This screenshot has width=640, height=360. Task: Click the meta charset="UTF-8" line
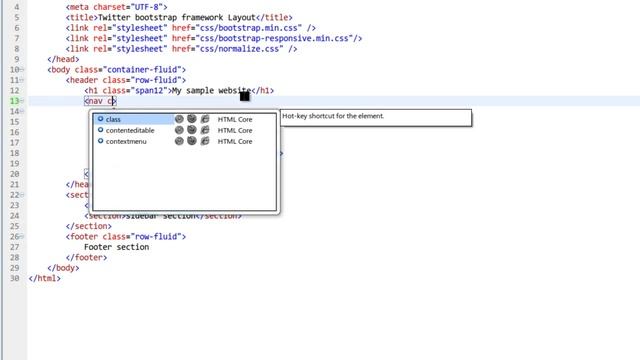pos(116,7)
